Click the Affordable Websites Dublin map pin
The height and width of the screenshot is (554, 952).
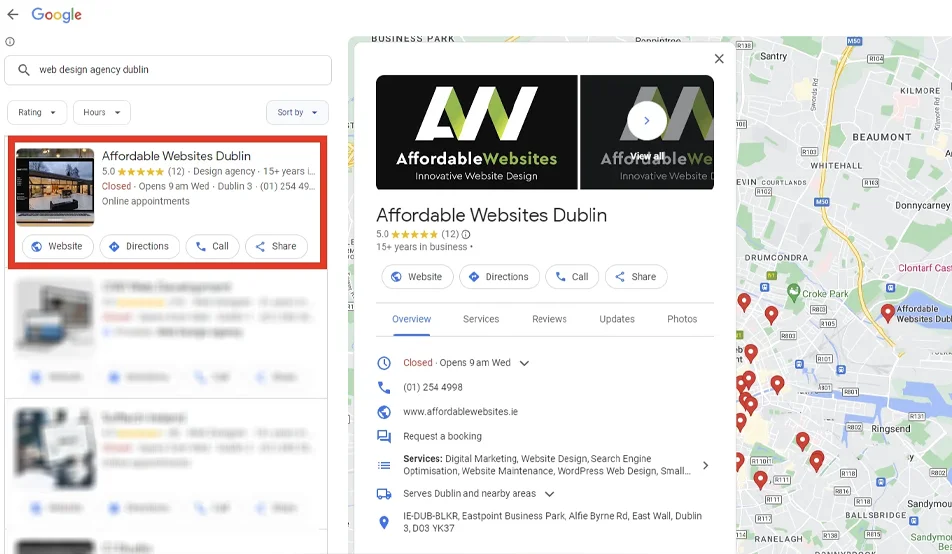(887, 312)
